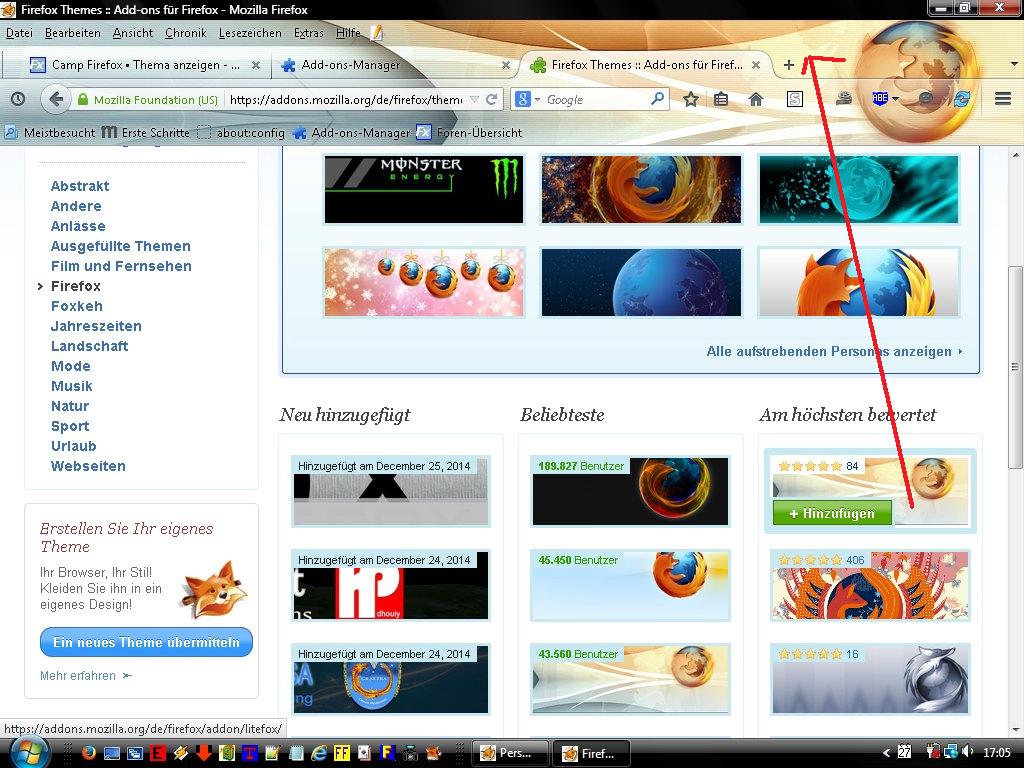
Task: Close the Camp Firefox tab
Action: pyautogui.click(x=256, y=65)
